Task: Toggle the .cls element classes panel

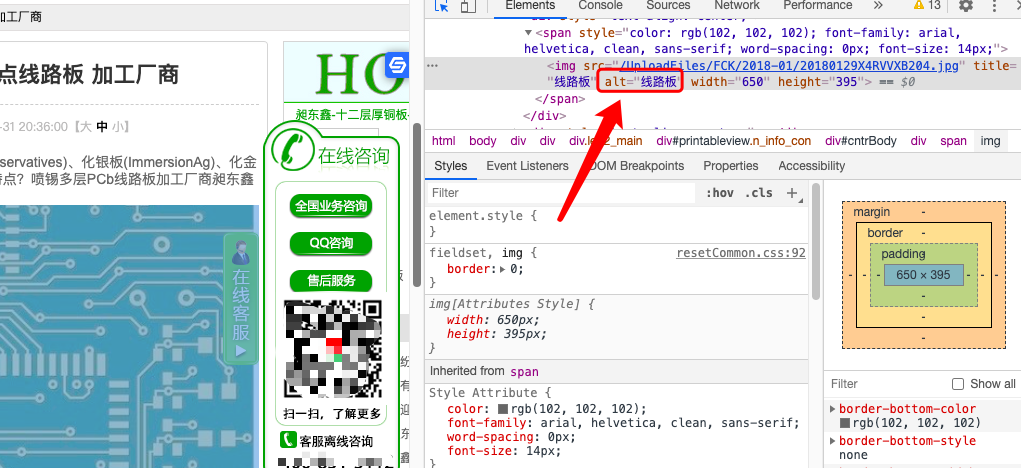Action: click(760, 193)
